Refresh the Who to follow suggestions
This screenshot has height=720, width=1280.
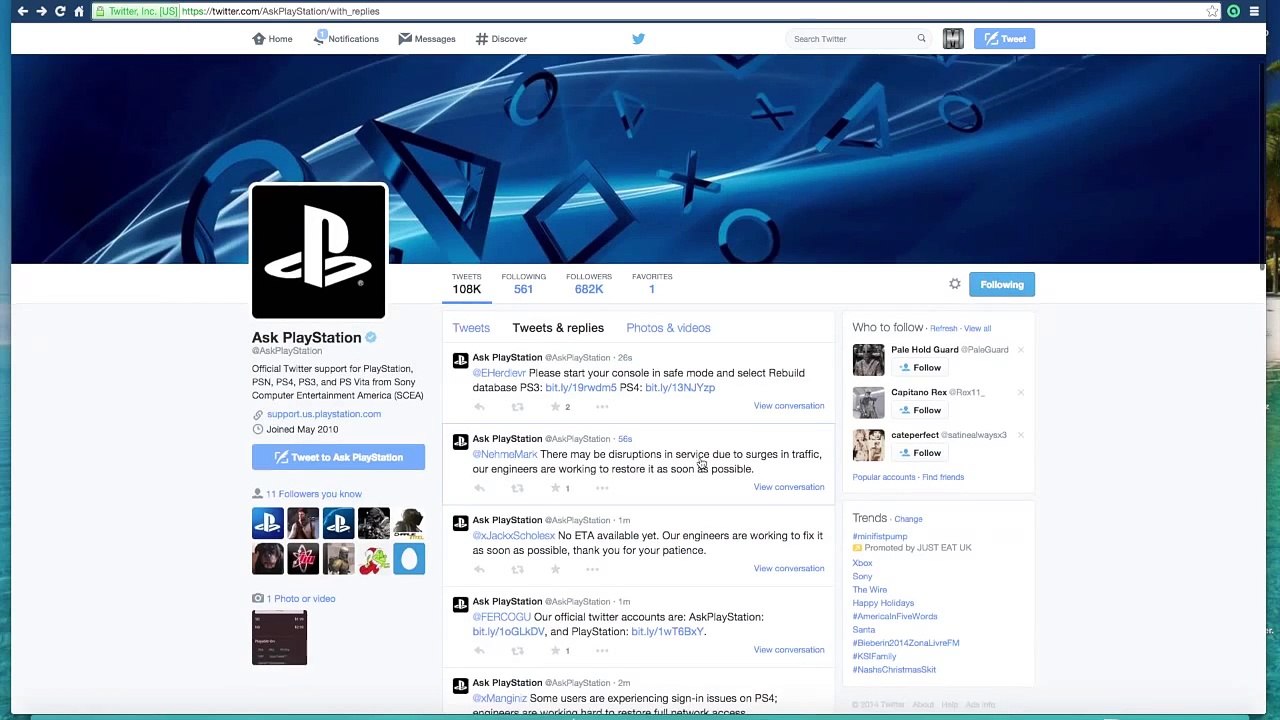pos(943,329)
